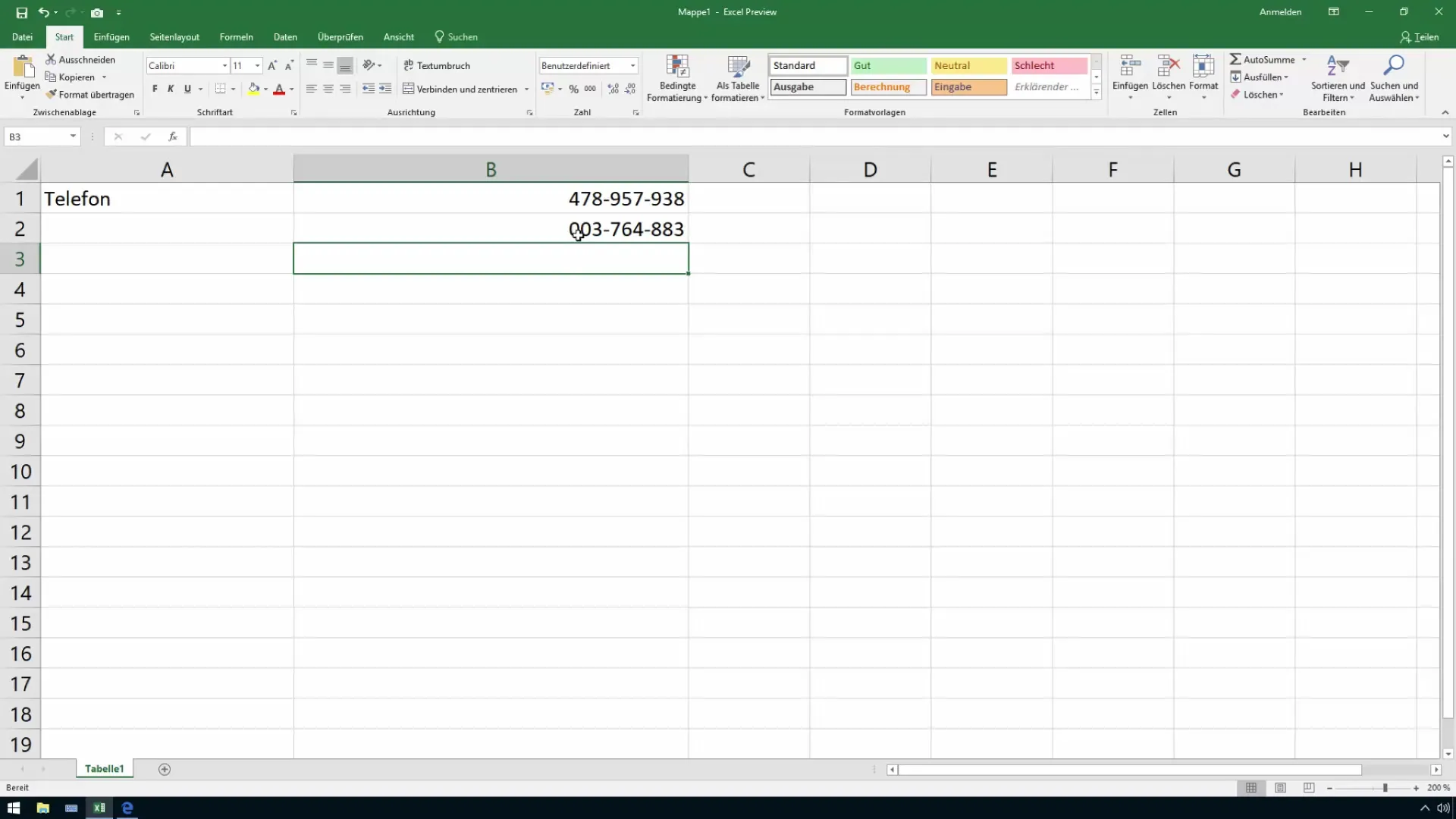Apply percent number format
Image resolution: width=1456 pixels, height=819 pixels.
(x=574, y=89)
